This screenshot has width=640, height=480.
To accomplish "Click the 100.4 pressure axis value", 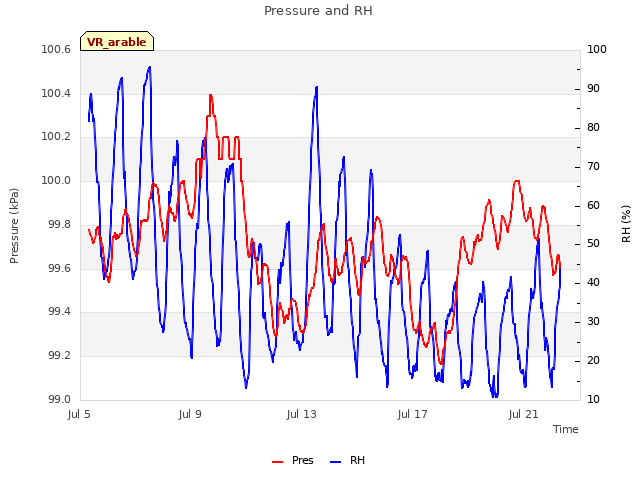I will (56, 93).
